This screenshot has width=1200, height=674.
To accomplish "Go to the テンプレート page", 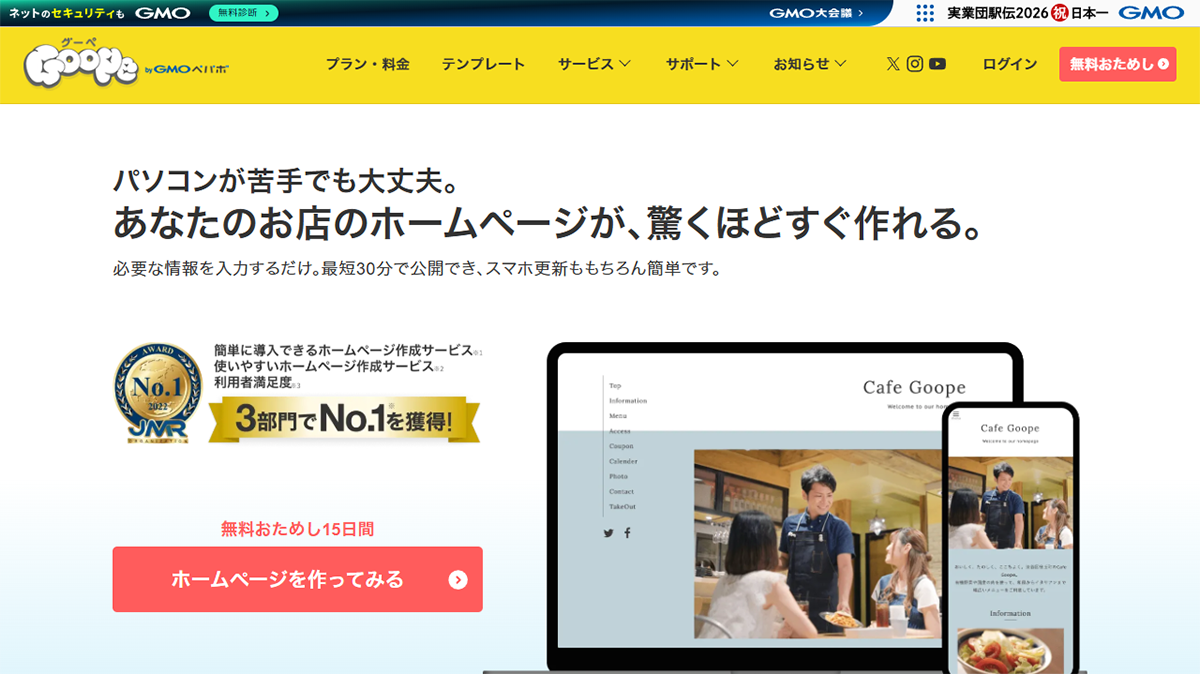I will 483,64.
